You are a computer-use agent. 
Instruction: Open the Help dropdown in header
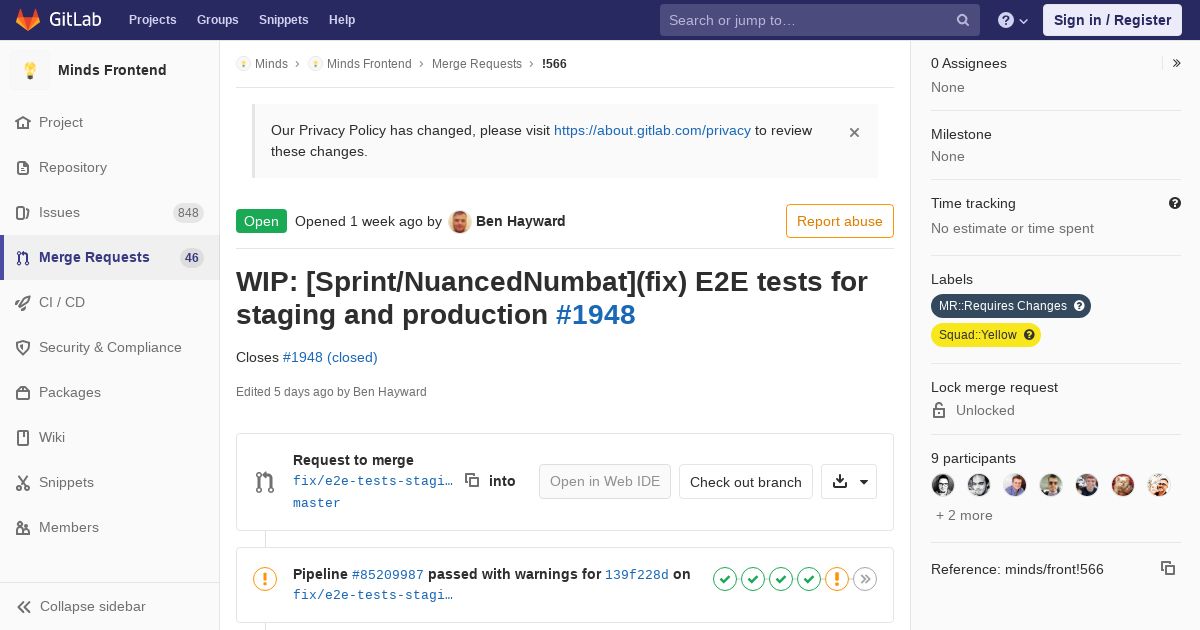pyautogui.click(x=1013, y=20)
